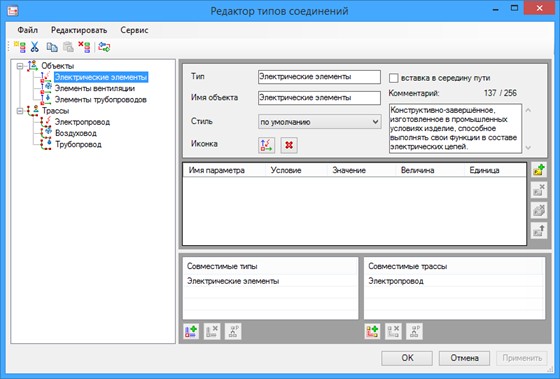Click the Условие column header
This screenshot has height=379, width=560.
point(296,170)
